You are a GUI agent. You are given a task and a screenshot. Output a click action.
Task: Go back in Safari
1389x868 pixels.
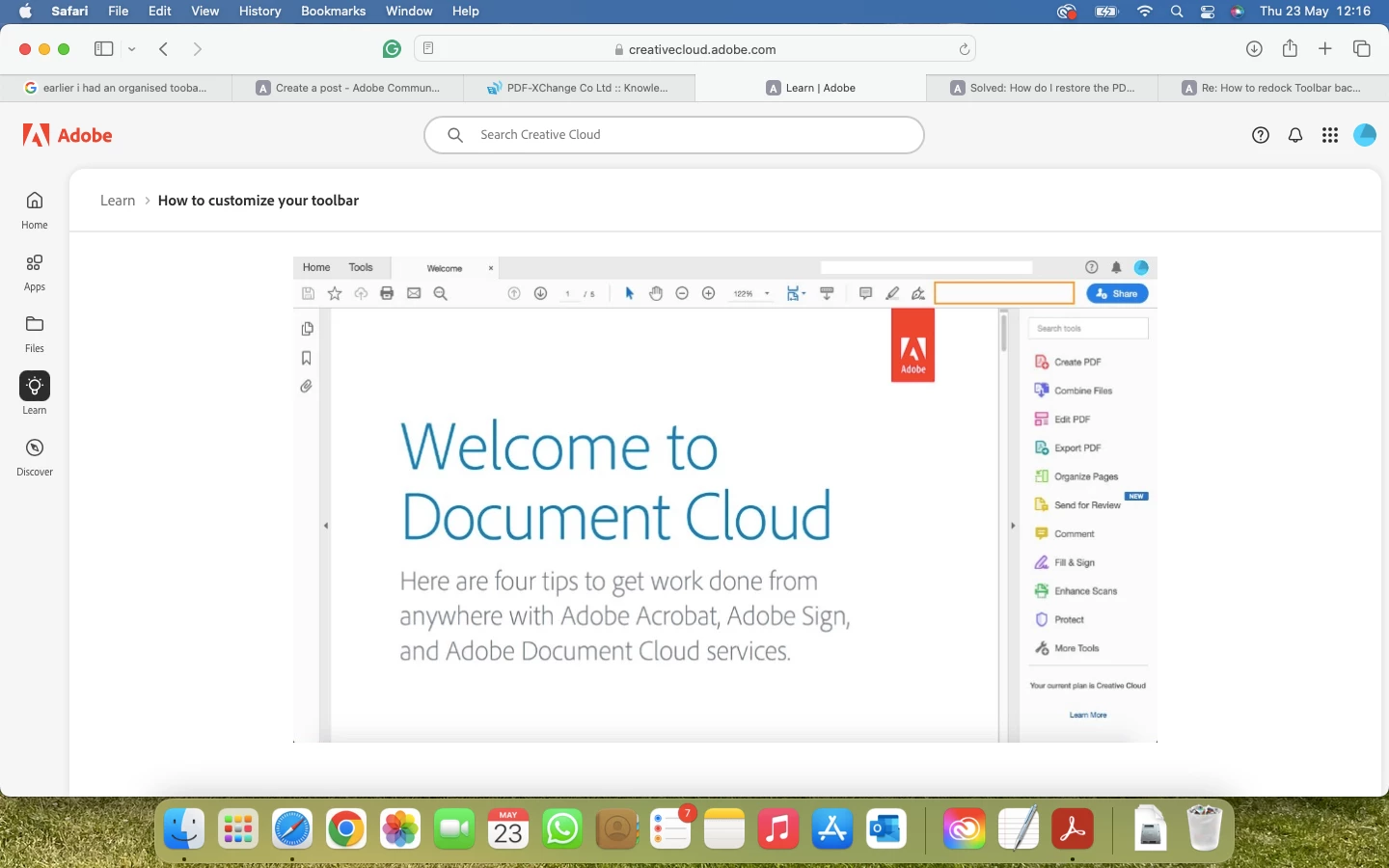[164, 48]
